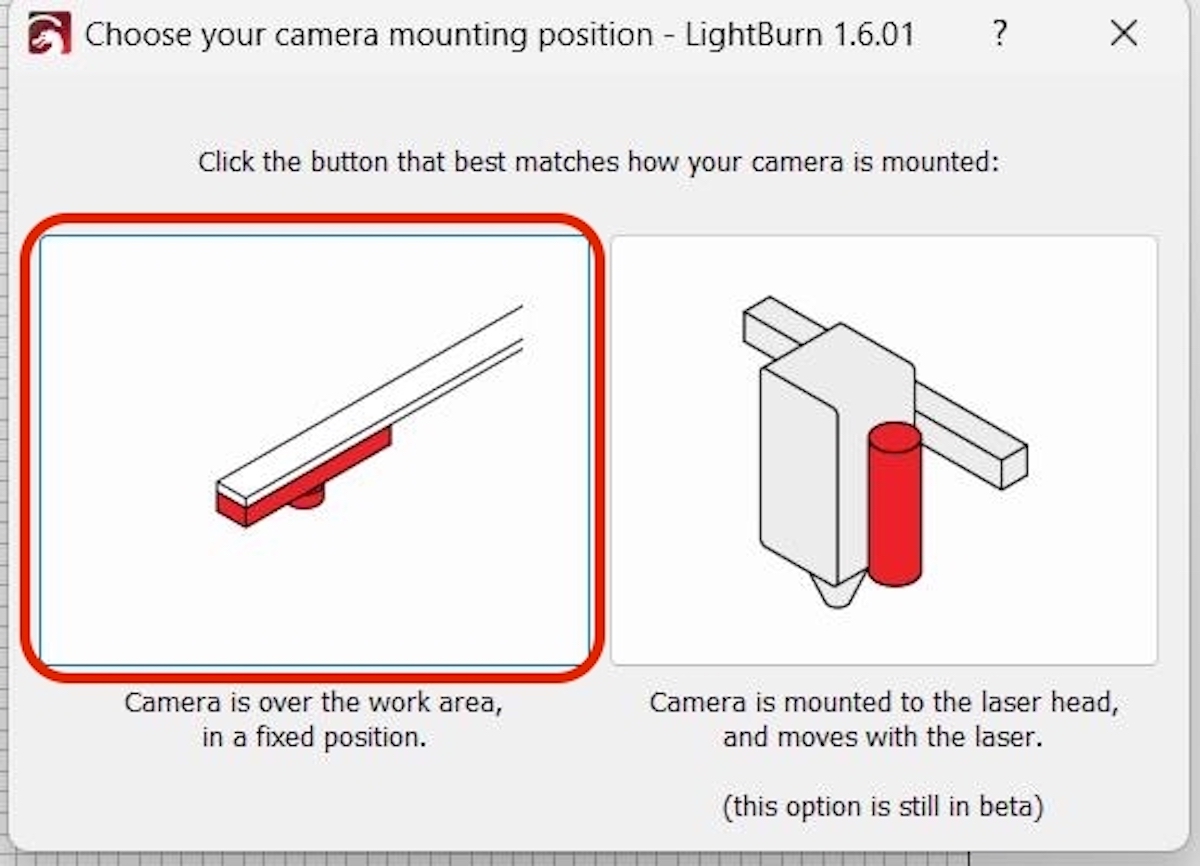
Task: Open the question mark help button
Action: 999,33
